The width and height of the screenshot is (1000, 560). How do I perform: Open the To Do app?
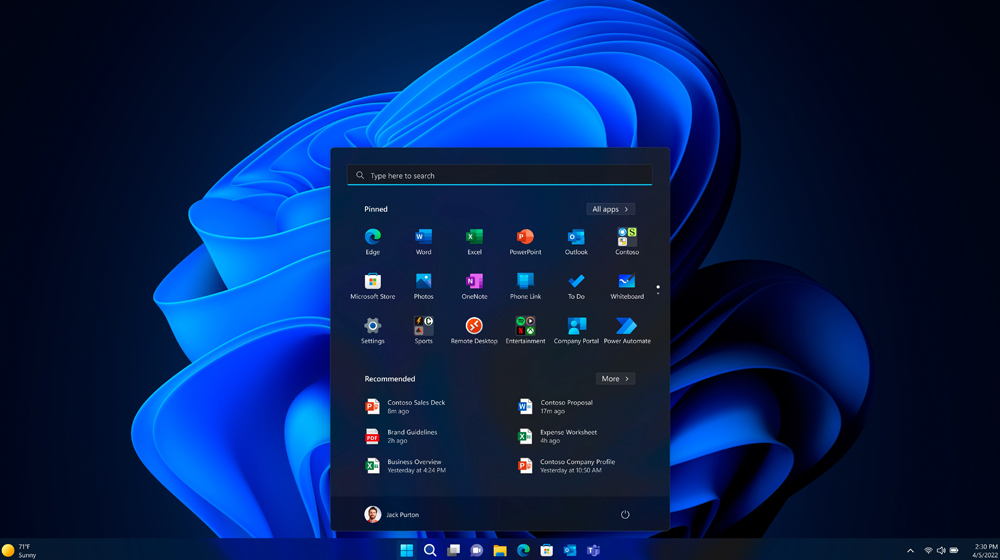click(x=576, y=286)
